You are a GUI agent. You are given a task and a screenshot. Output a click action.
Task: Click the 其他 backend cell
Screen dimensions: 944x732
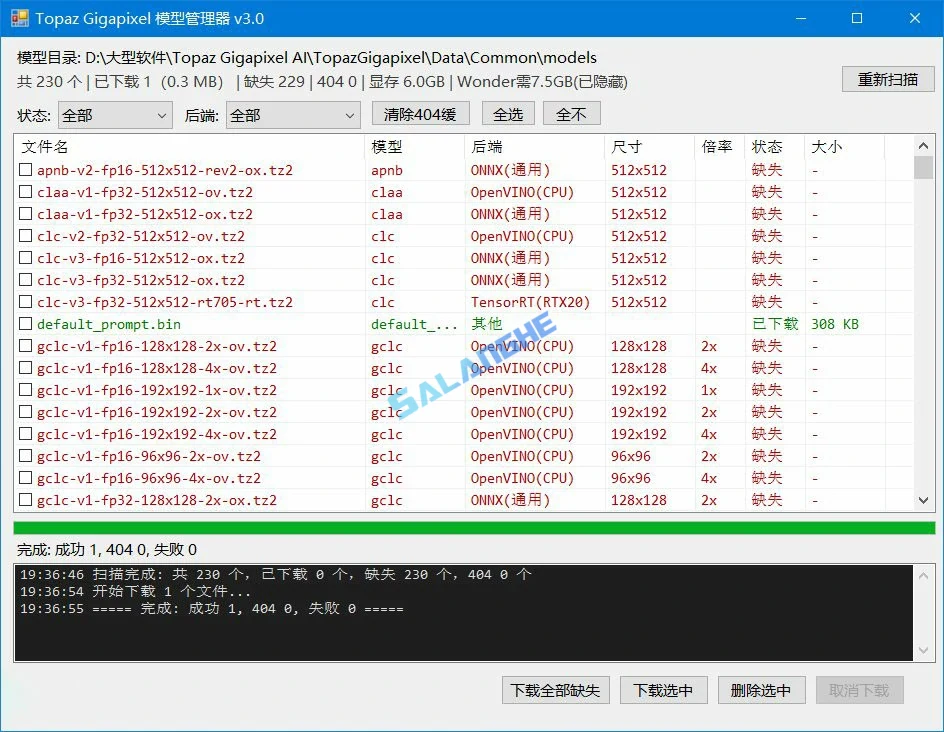point(486,324)
